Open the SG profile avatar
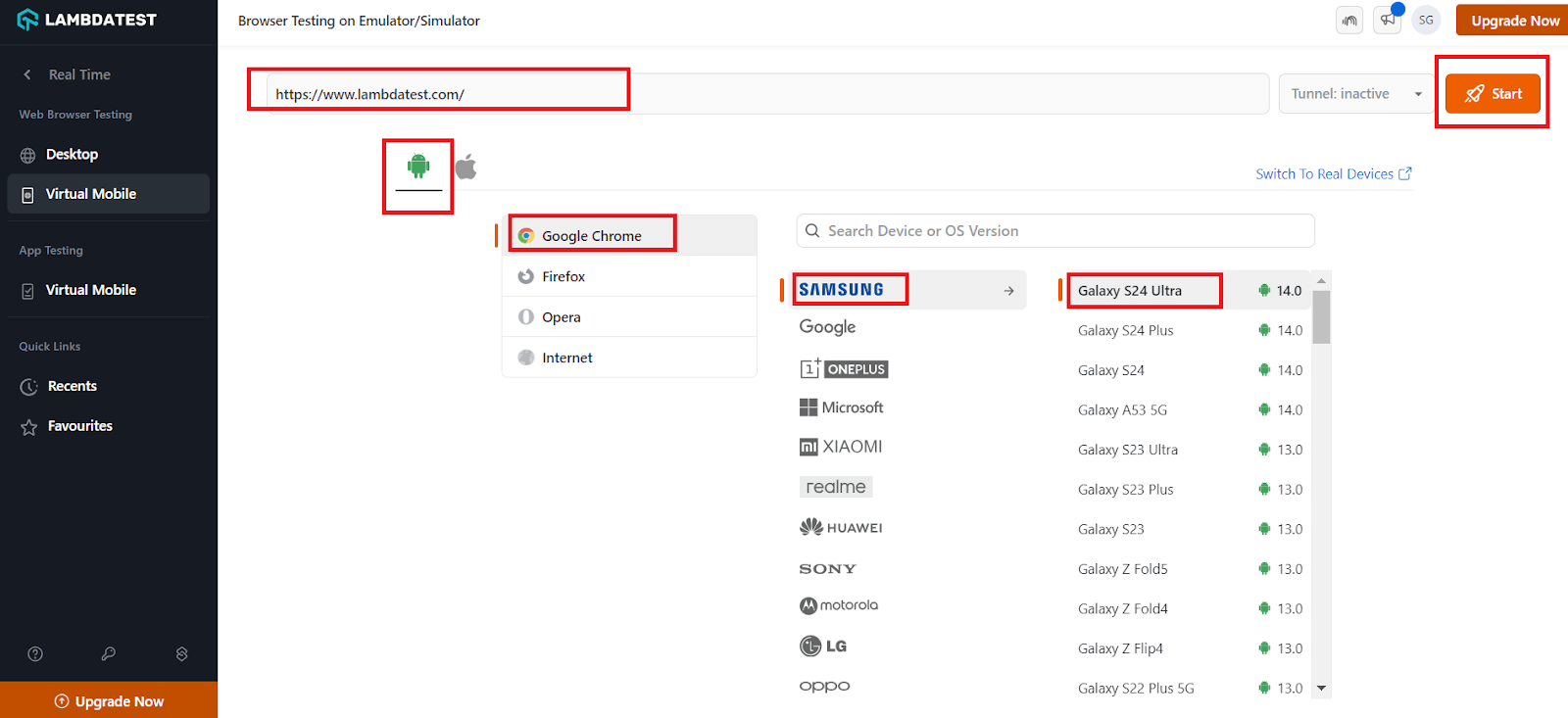 [1426, 20]
